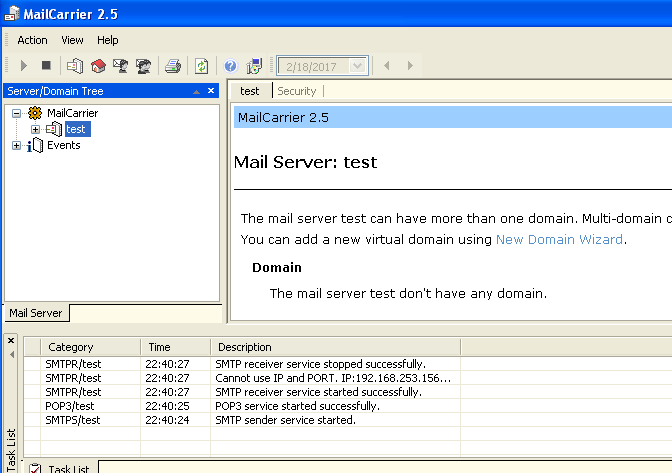Click the blue help question mark icon

[231, 66]
